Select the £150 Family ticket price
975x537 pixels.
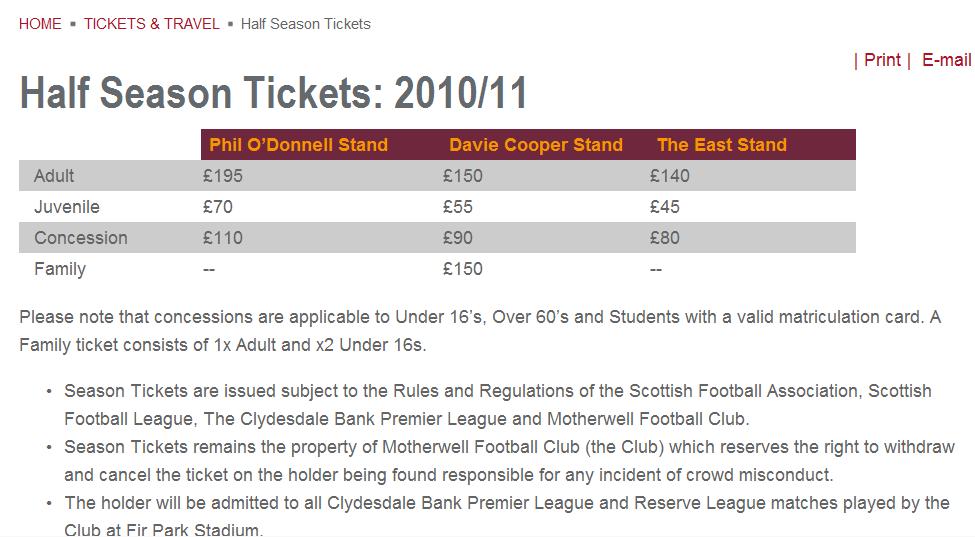click(x=463, y=269)
